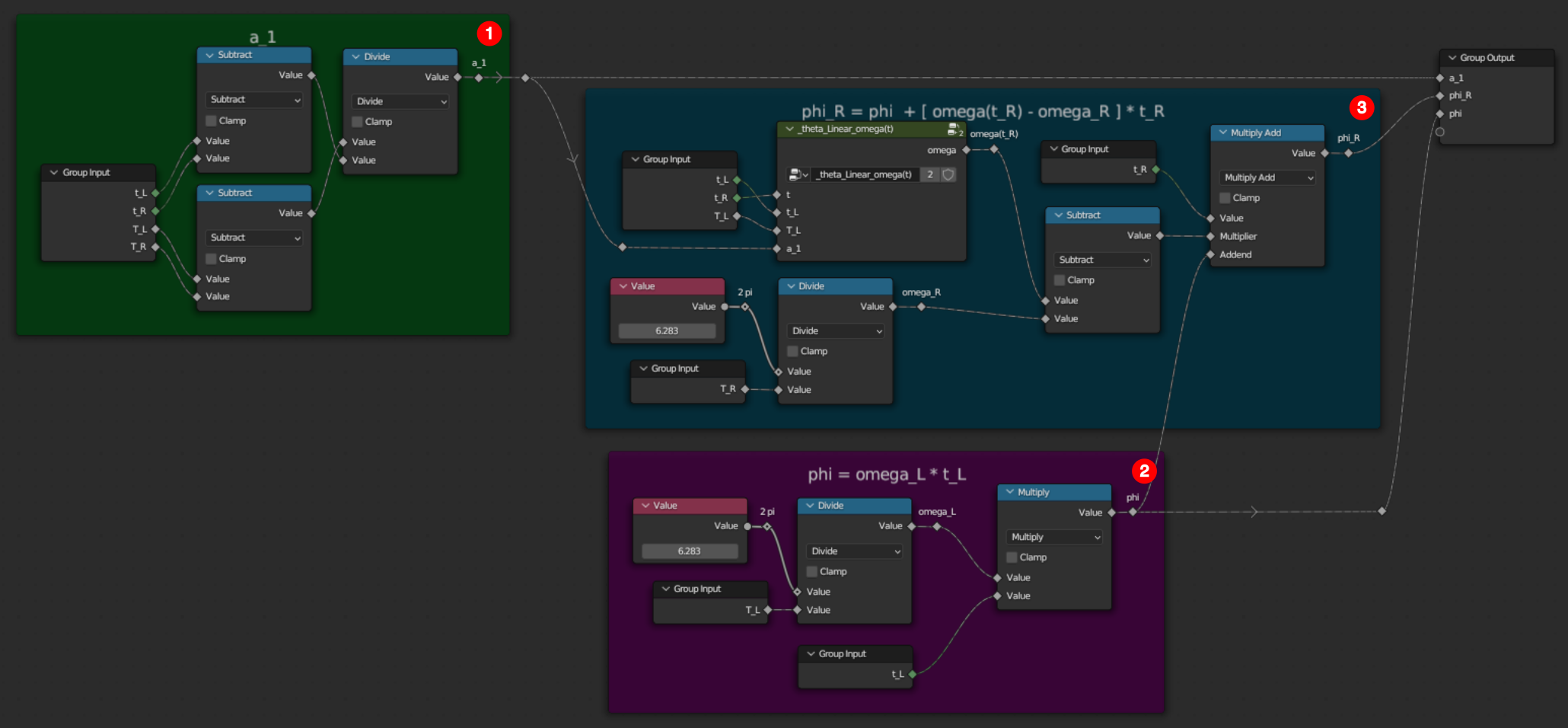
Task: Select the Group Output node header
Action: tap(1496, 58)
